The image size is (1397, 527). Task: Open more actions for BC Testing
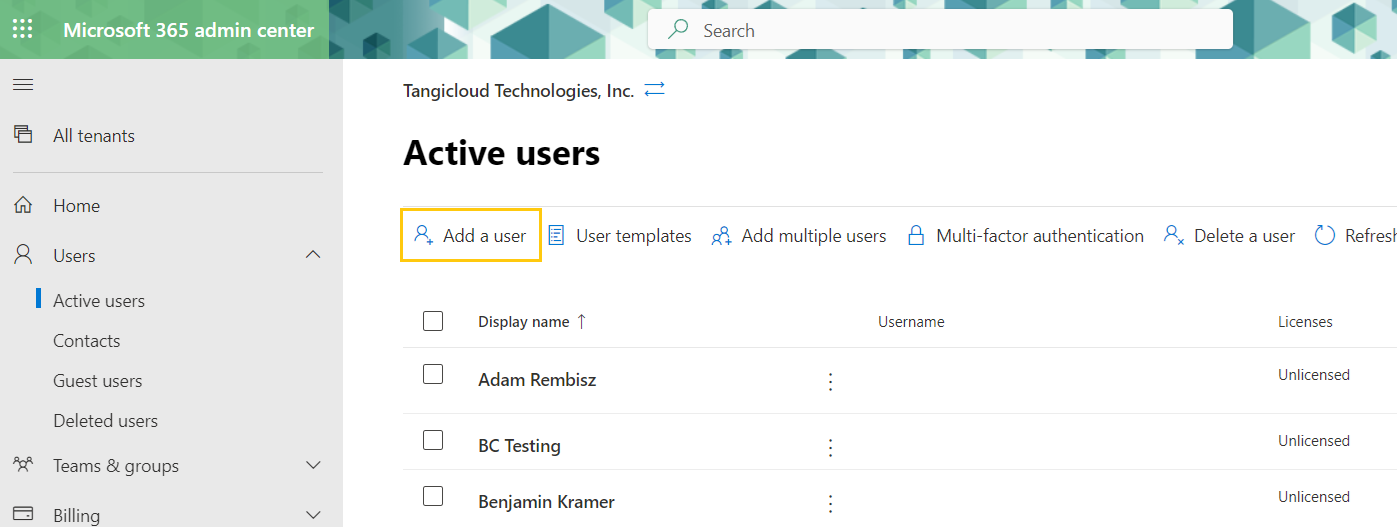[x=830, y=447]
